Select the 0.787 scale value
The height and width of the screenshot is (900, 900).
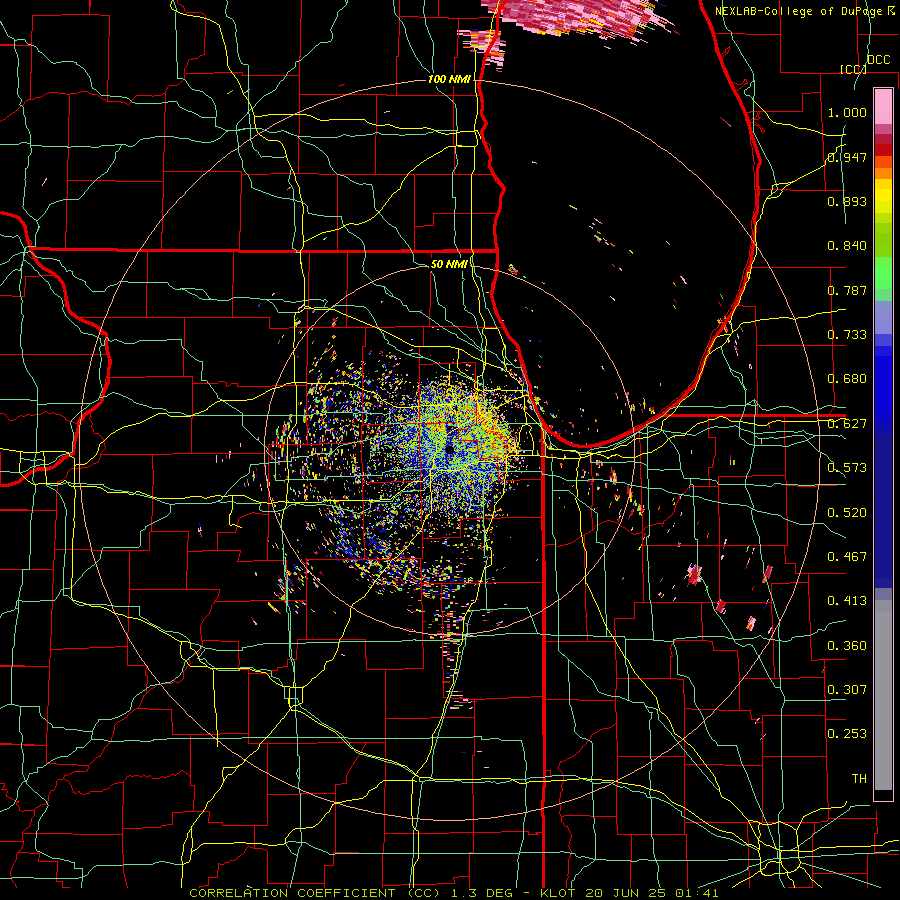tap(847, 290)
